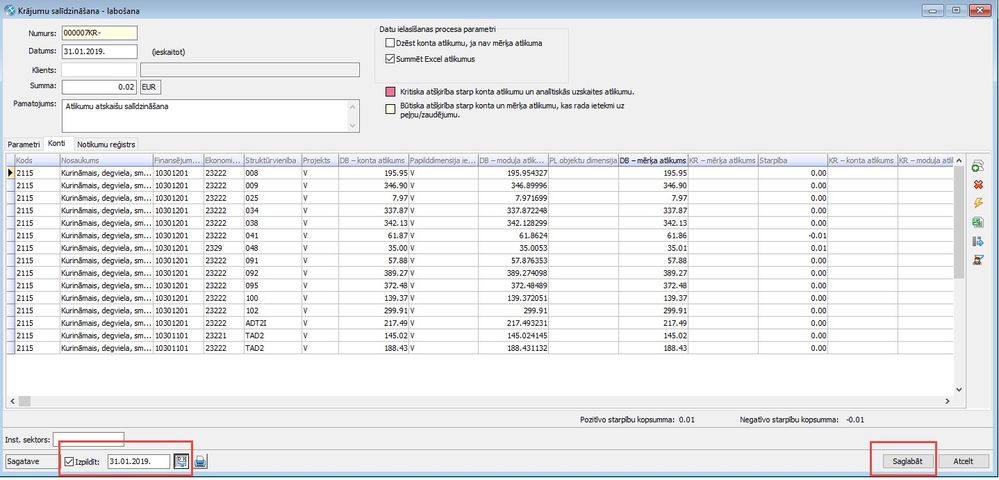Click the '(ieskaitot)' label next to Datums
This screenshot has width=999, height=480.
(169, 52)
